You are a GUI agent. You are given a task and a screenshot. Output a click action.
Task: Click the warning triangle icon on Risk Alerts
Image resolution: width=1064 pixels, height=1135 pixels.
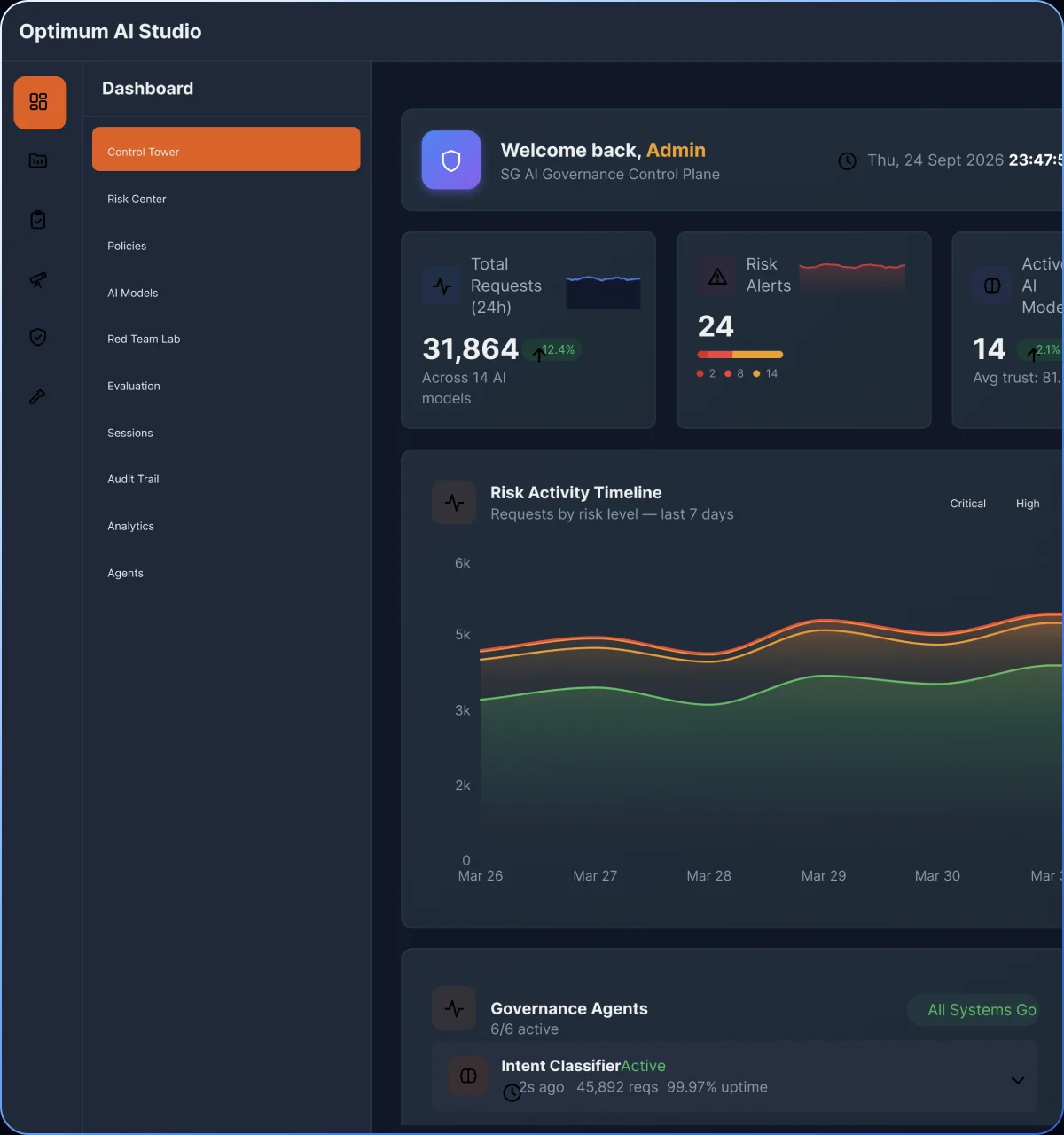[x=717, y=276]
